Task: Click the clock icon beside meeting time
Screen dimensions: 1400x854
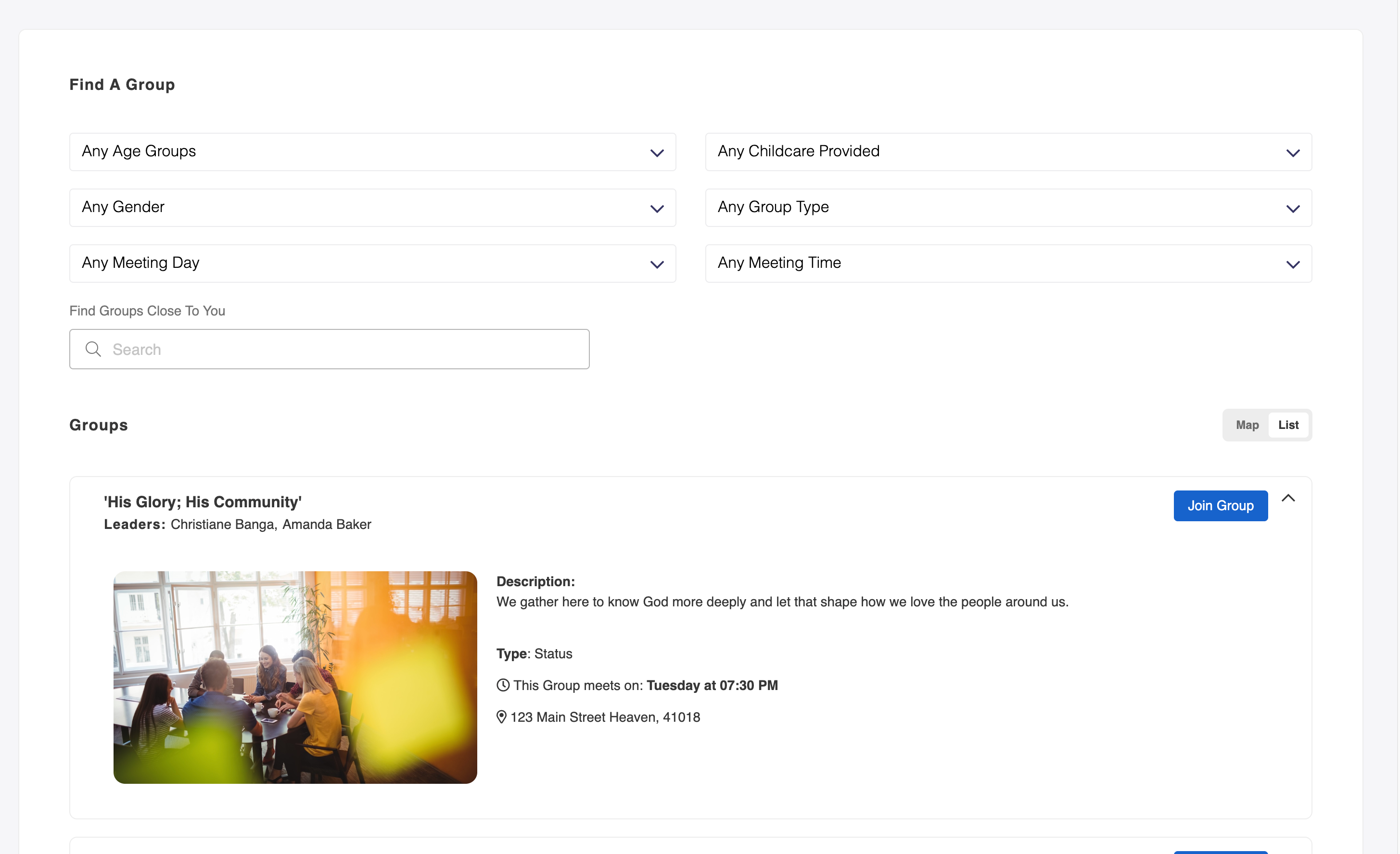Action: click(x=503, y=685)
